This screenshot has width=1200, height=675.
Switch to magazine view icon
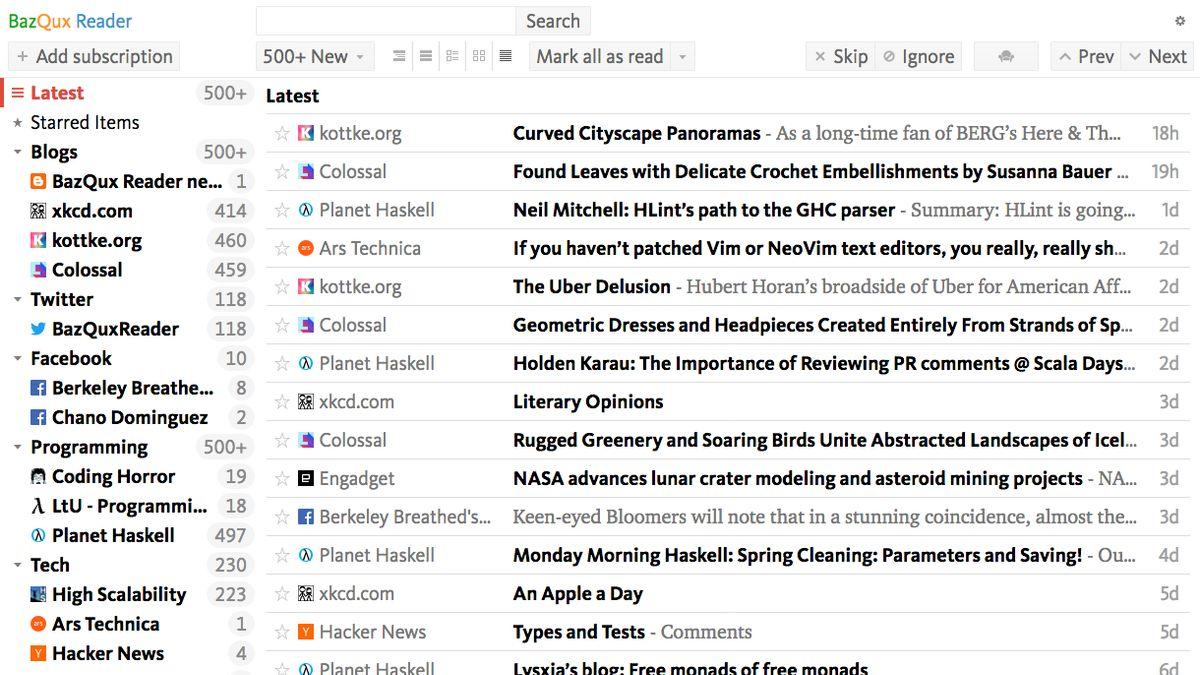click(x=452, y=56)
